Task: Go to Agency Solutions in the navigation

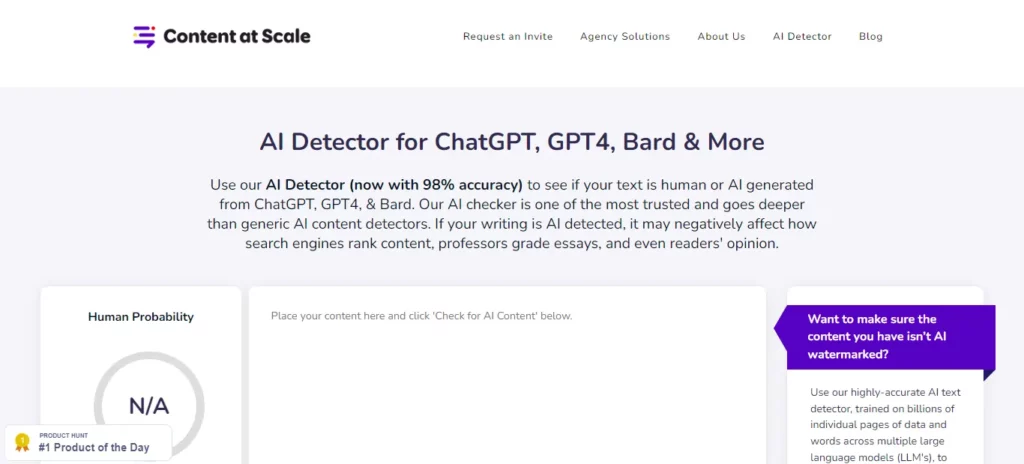Action: click(x=625, y=37)
